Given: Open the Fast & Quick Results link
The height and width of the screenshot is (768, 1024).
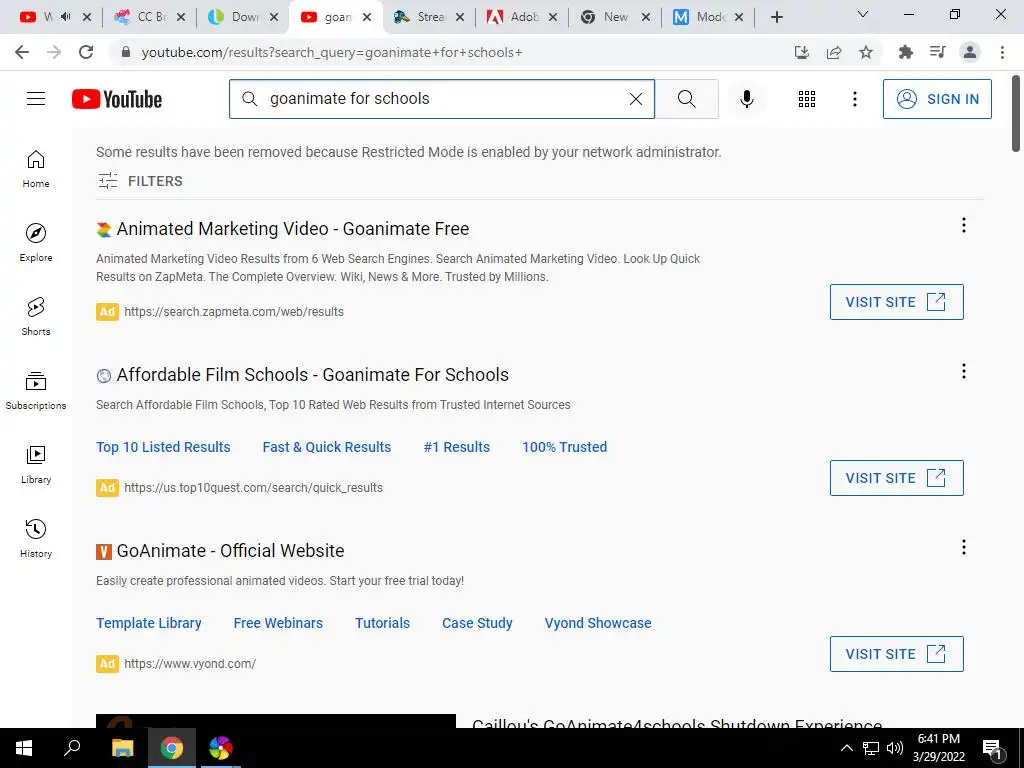Looking at the screenshot, I should pos(327,447).
